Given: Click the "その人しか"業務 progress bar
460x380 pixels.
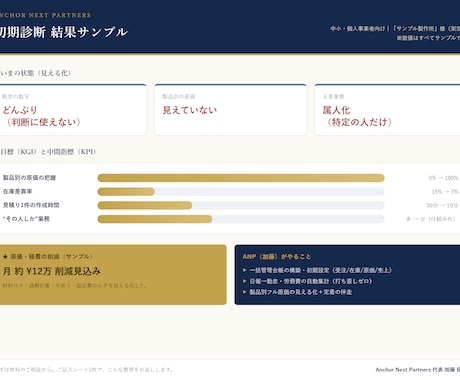Looking at the screenshot, I should (241, 219).
